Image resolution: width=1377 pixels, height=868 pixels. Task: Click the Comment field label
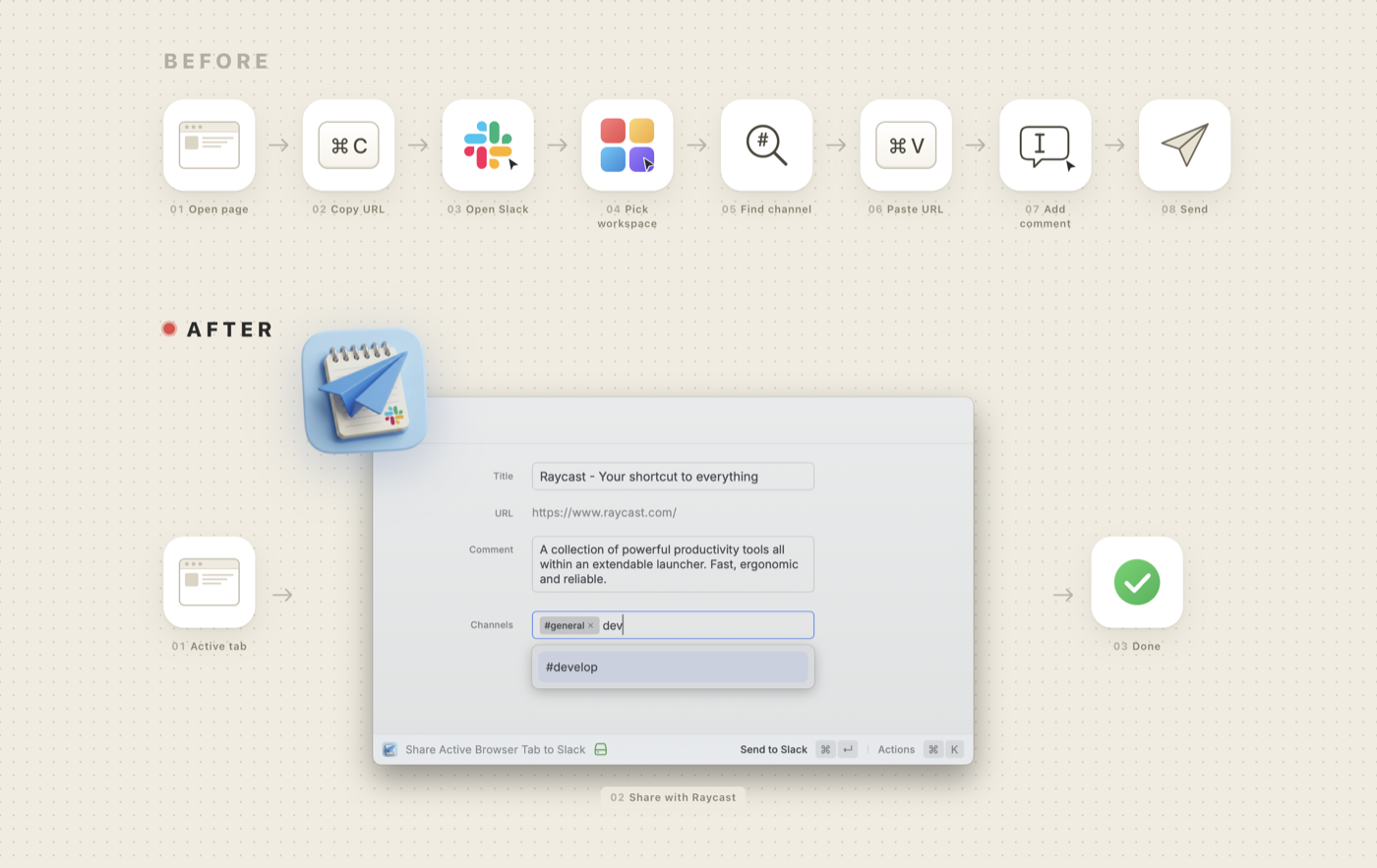(x=491, y=550)
